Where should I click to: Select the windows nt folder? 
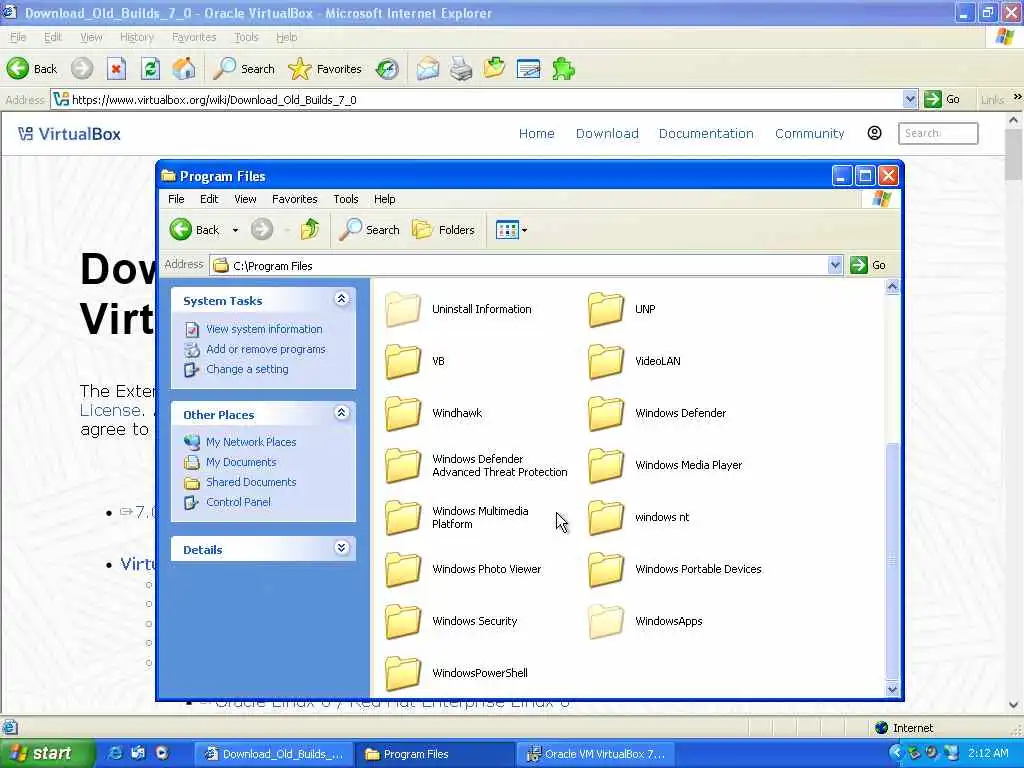(x=639, y=517)
